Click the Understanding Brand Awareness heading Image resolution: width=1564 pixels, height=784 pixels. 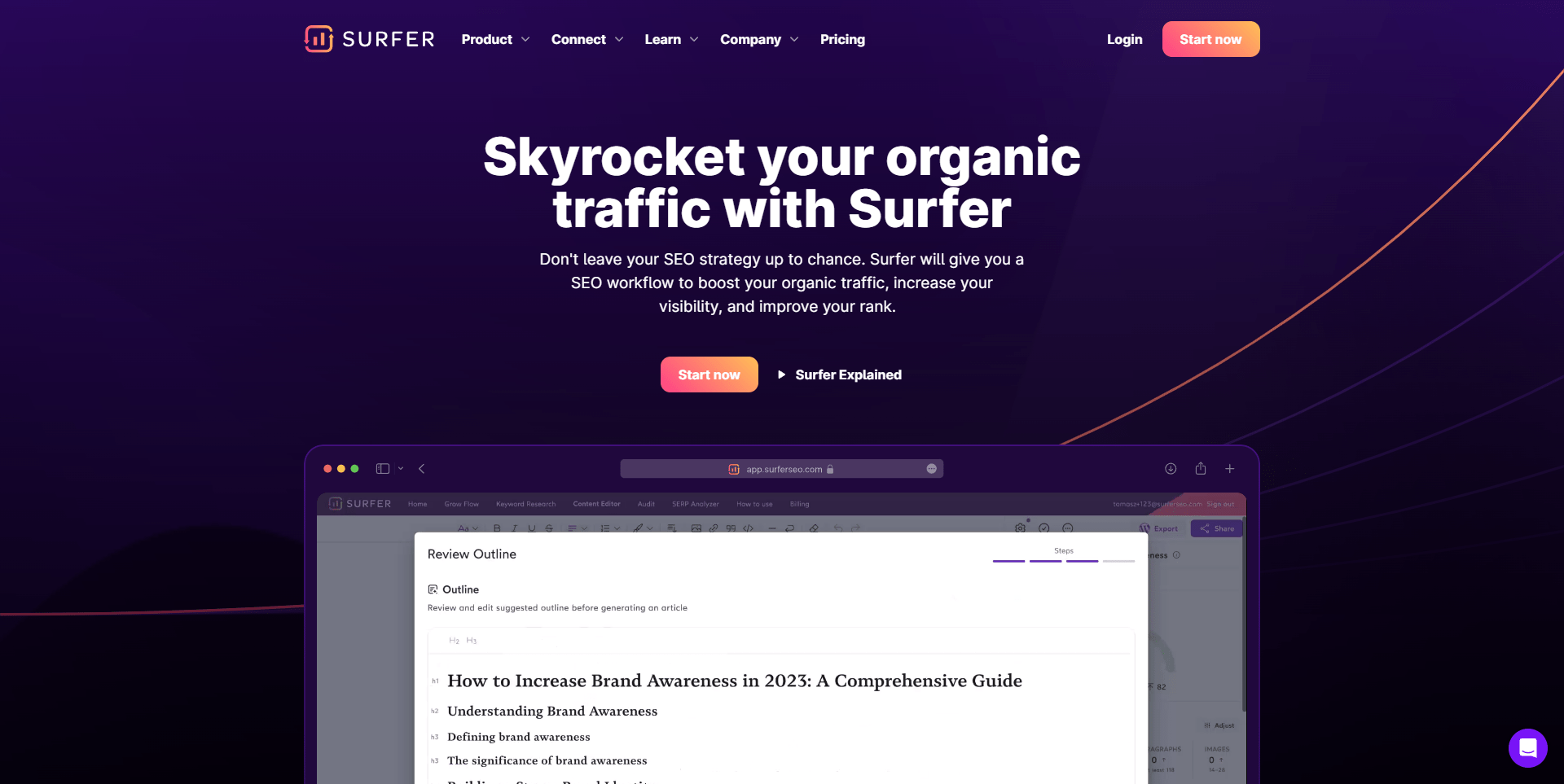[x=551, y=711]
